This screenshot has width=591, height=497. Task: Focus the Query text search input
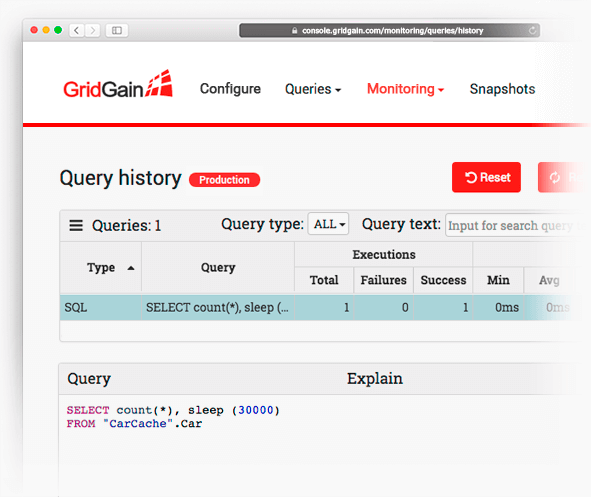pyautogui.click(x=514, y=225)
